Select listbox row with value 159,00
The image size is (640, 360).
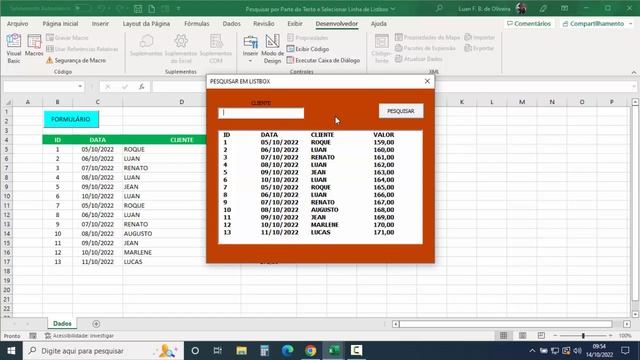click(x=320, y=142)
